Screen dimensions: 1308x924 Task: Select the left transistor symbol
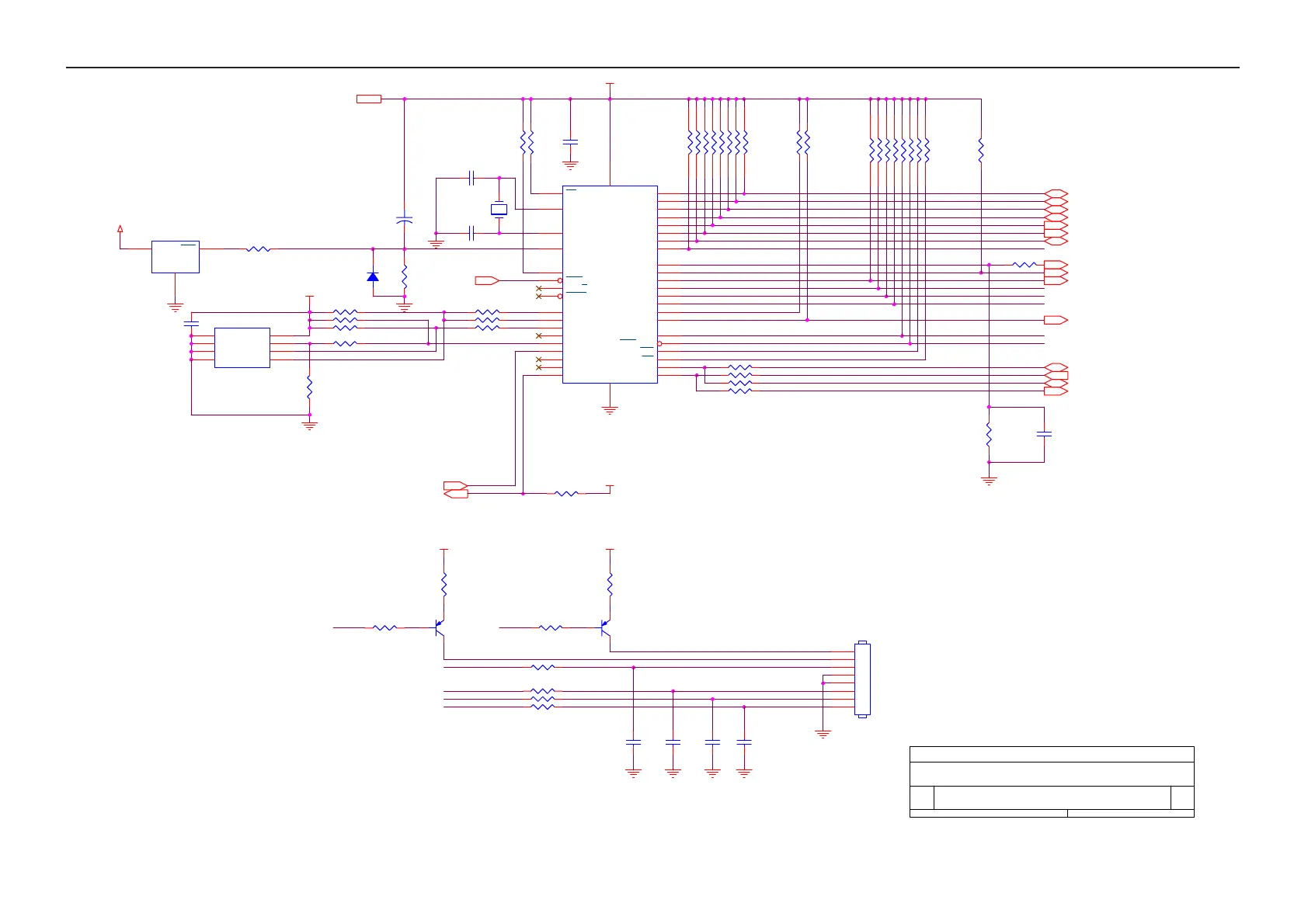click(439, 627)
